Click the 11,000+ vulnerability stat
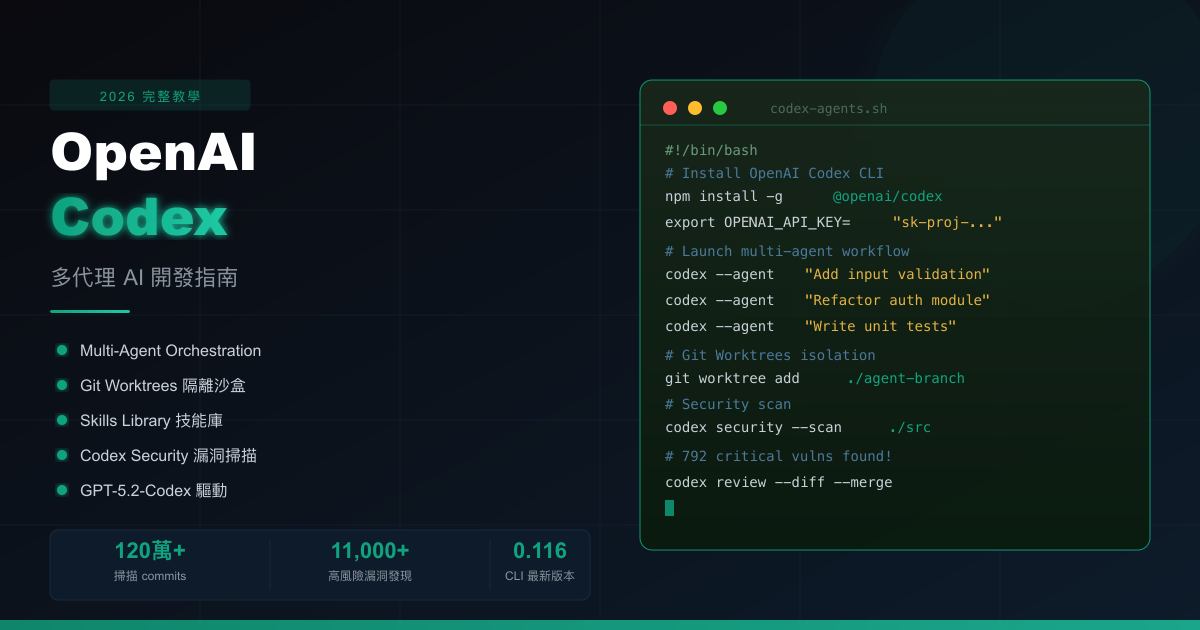The image size is (1200, 630). click(x=370, y=550)
